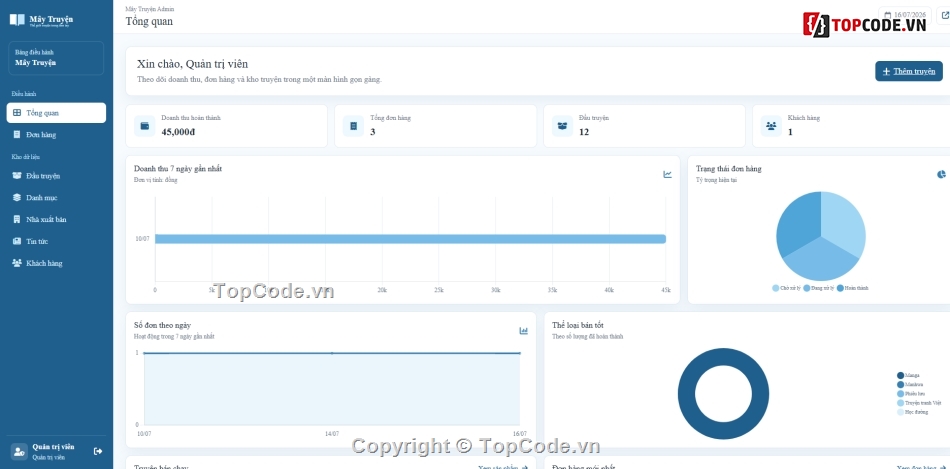Click the logout icon beside Quản trị viên

98,451
